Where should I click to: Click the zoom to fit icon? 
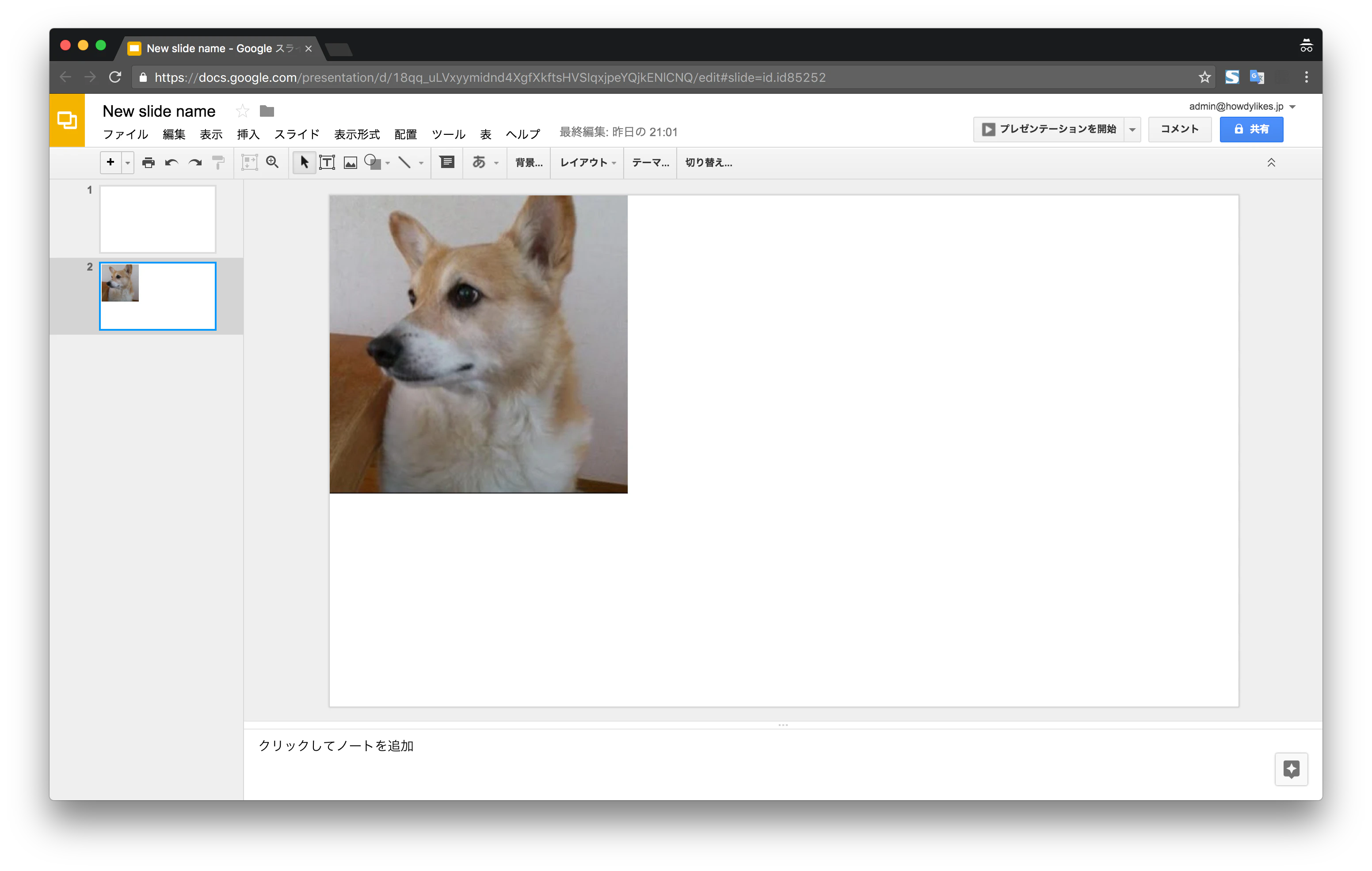point(250,162)
